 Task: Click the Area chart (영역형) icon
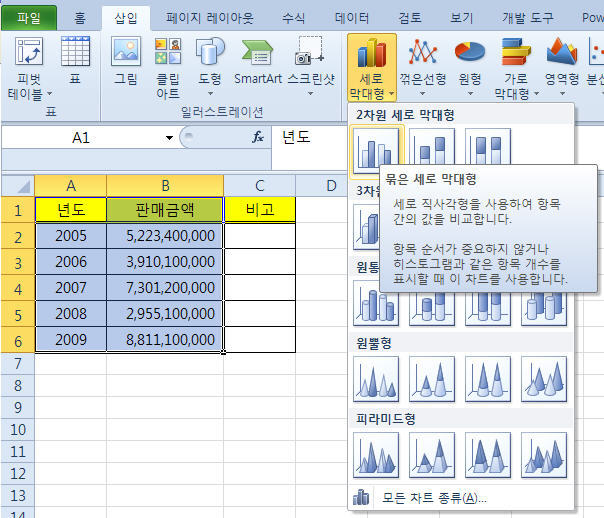(x=561, y=54)
